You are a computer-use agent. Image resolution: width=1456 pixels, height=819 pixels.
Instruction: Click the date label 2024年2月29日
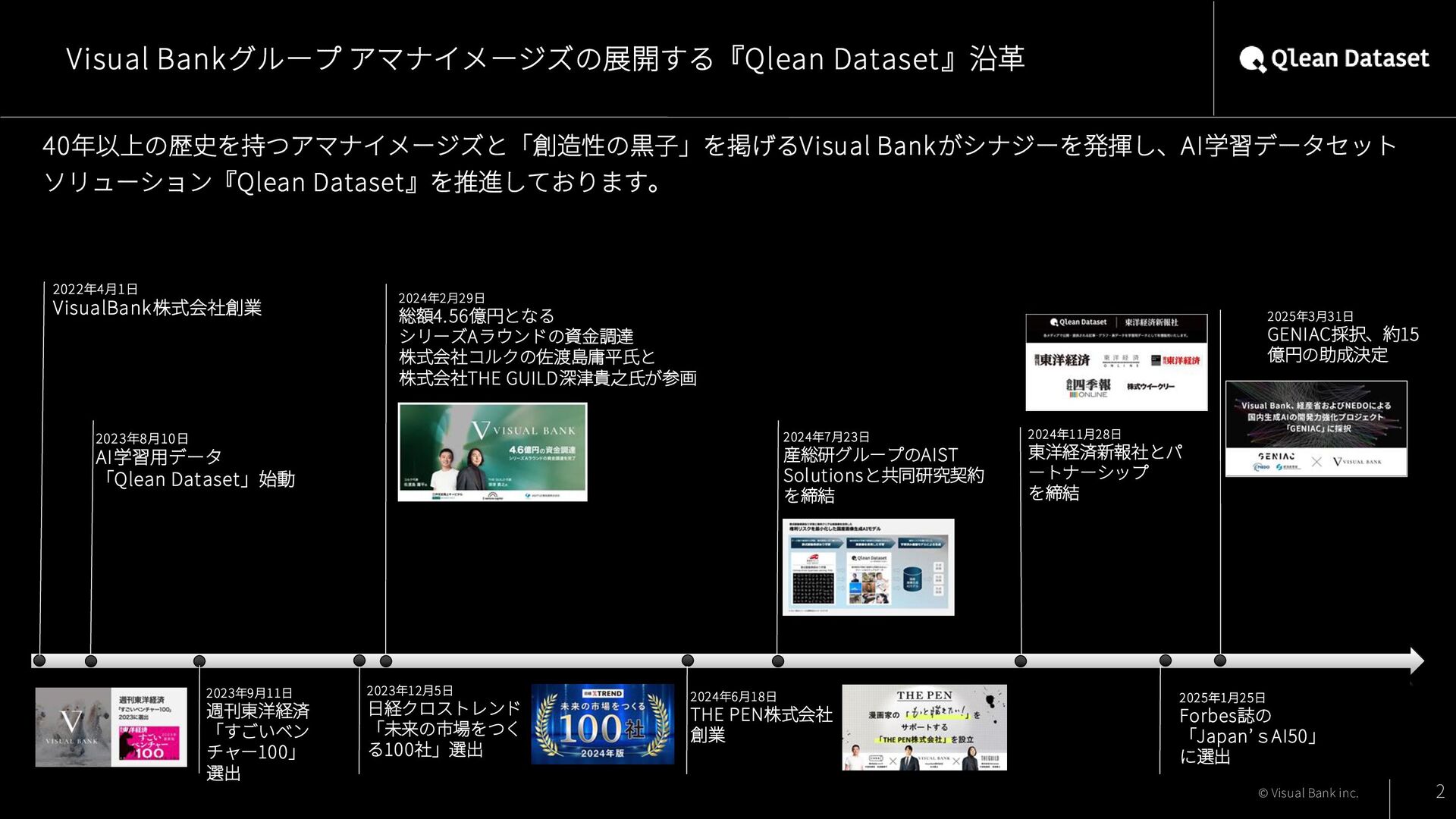point(442,298)
